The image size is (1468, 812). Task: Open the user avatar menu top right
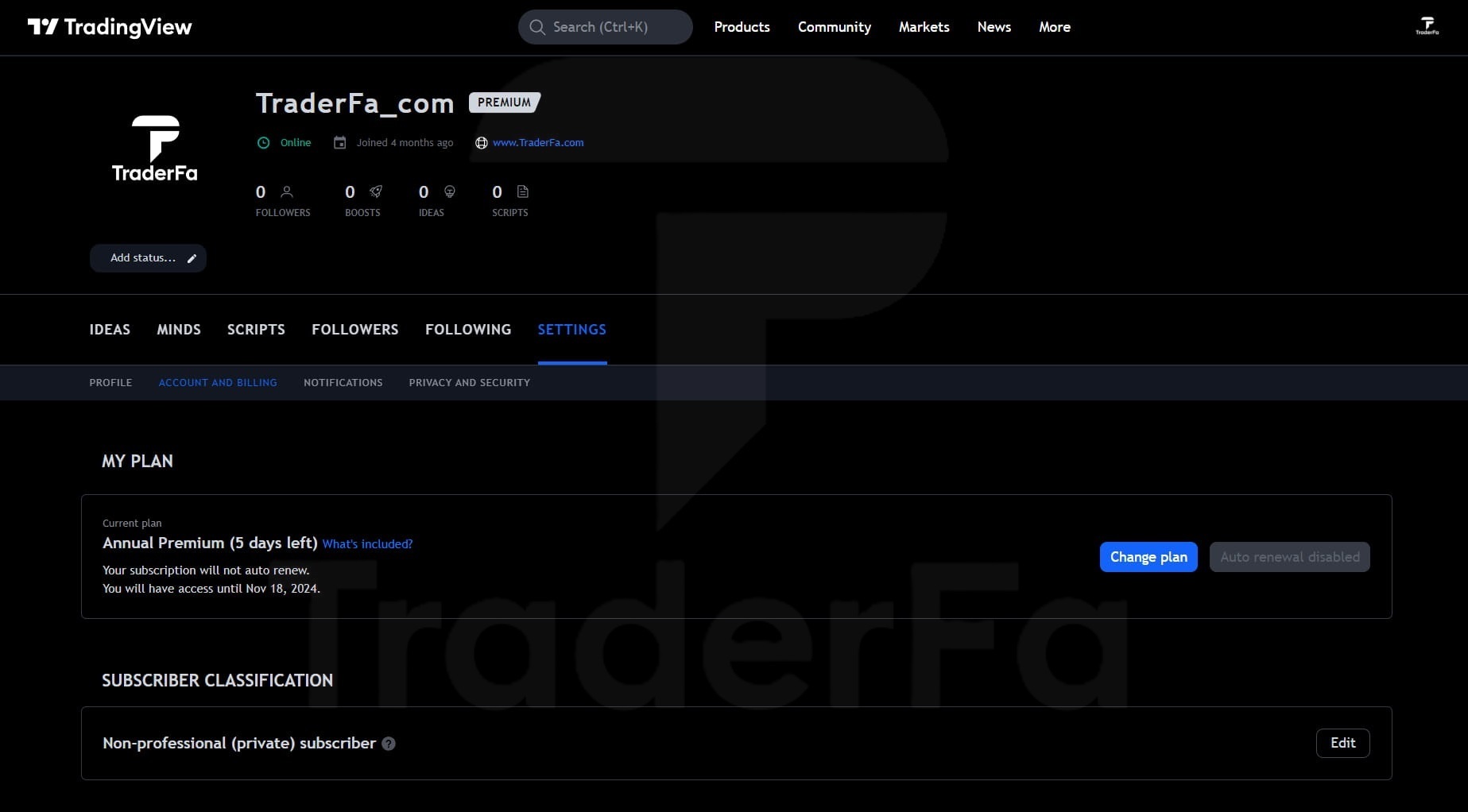(x=1427, y=26)
